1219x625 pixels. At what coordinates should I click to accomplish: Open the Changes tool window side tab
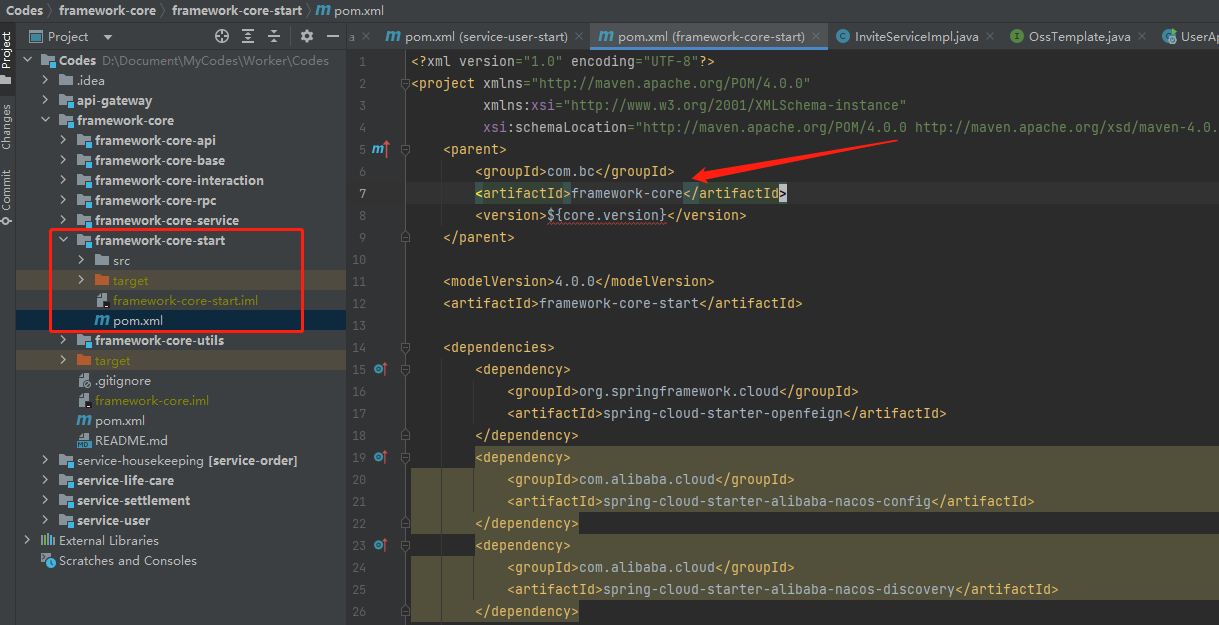7,127
